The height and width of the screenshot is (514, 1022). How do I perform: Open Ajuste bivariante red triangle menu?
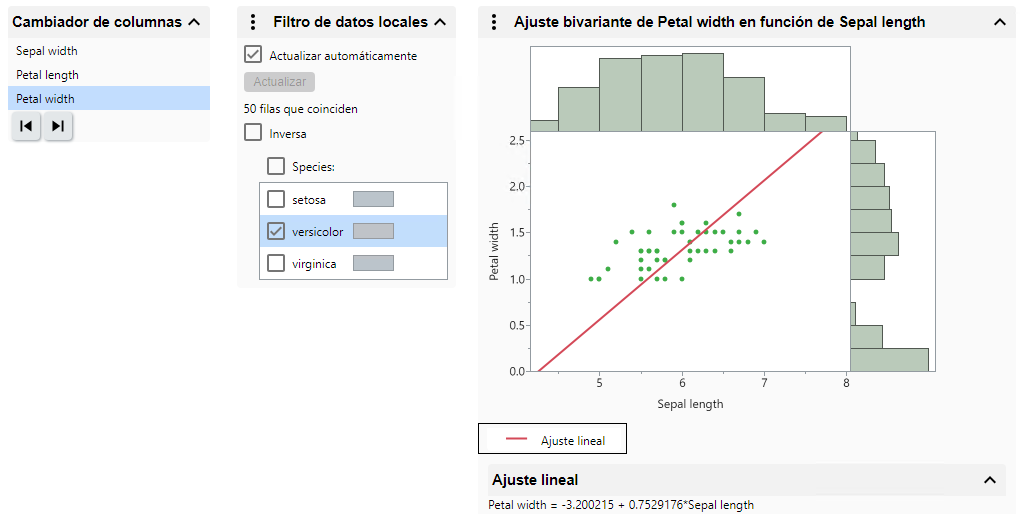[494, 22]
